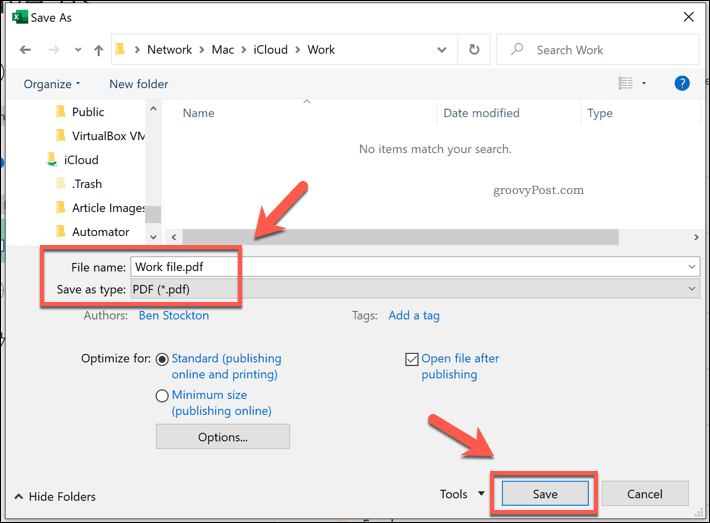Select Minimum size optimize option
The width and height of the screenshot is (710, 523).
(162, 396)
